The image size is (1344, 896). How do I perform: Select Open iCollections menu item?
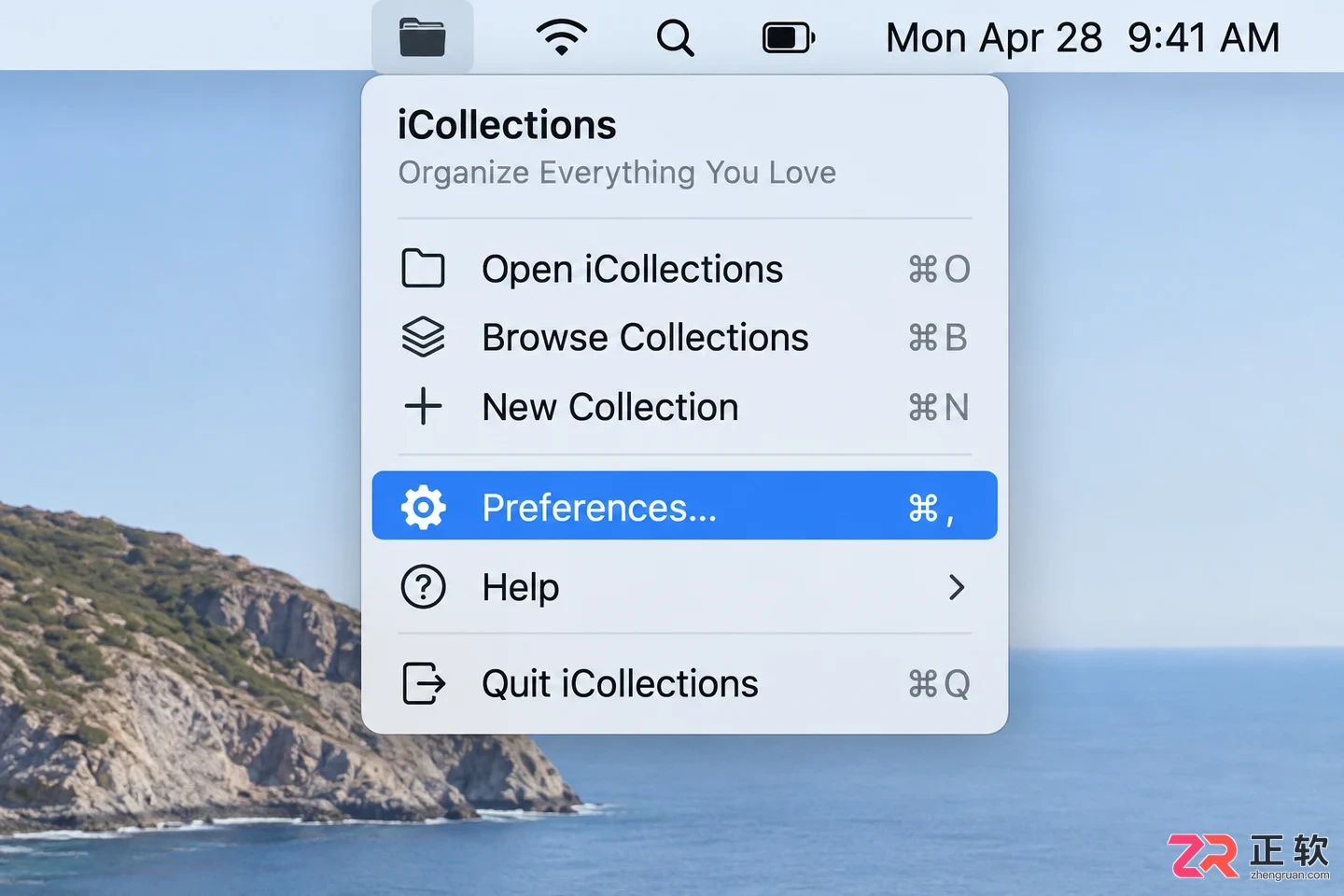pos(685,269)
